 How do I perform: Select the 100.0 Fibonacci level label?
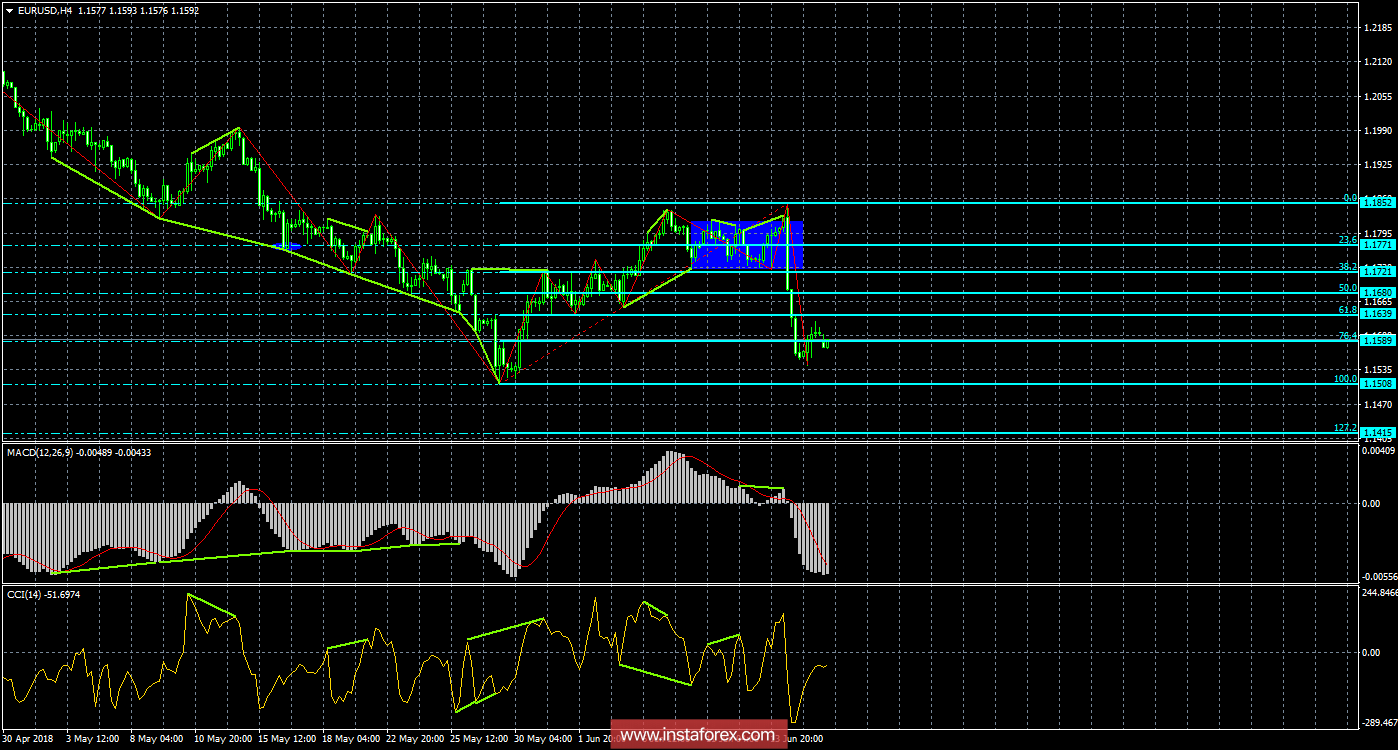[1345, 379]
